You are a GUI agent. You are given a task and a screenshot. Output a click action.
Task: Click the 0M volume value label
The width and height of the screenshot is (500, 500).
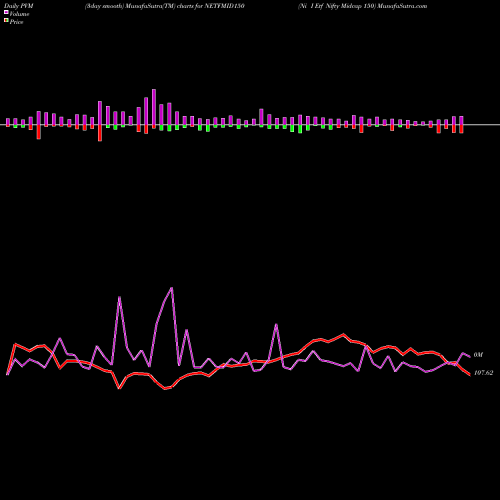[478, 355]
